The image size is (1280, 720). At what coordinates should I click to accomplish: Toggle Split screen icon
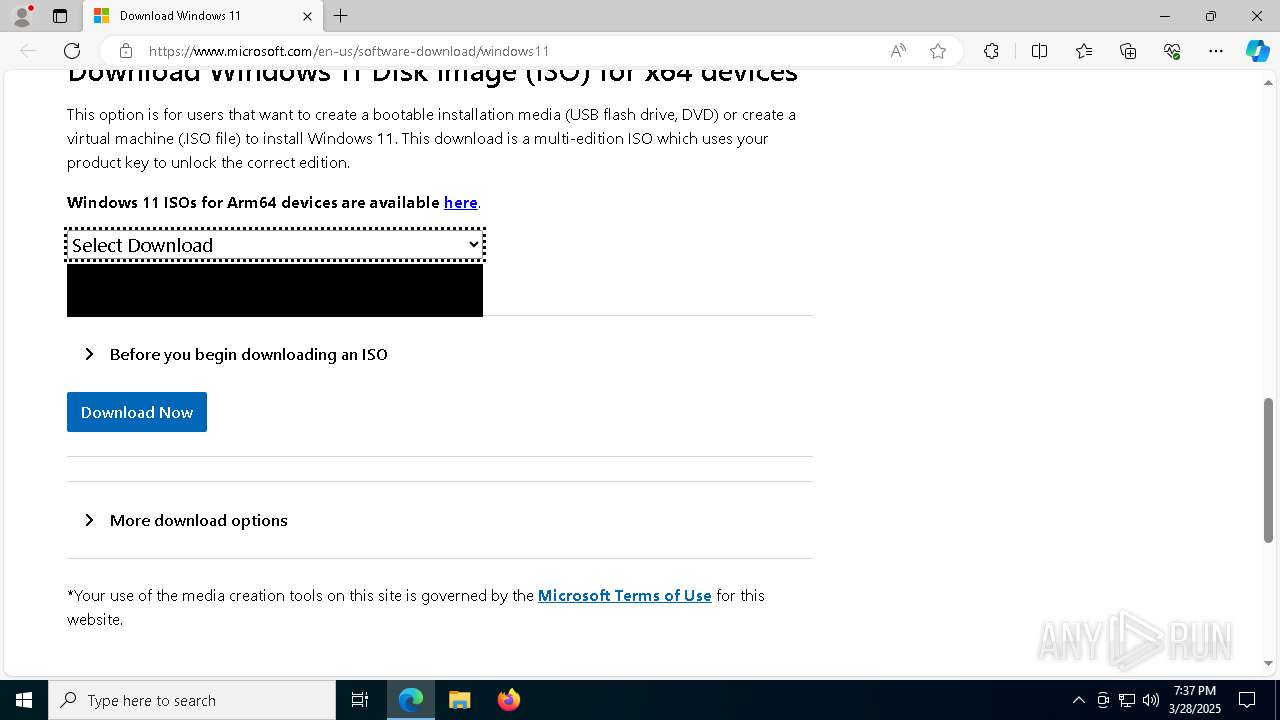1039,51
